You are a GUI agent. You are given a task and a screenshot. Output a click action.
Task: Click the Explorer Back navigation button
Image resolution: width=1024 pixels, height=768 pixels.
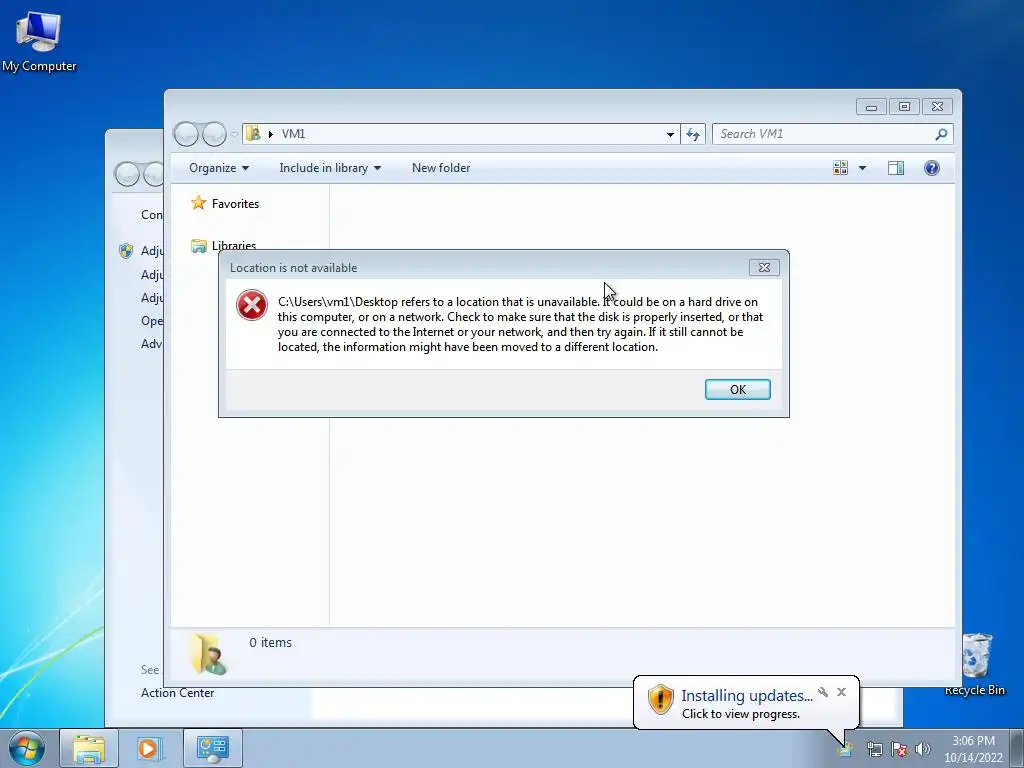point(186,134)
